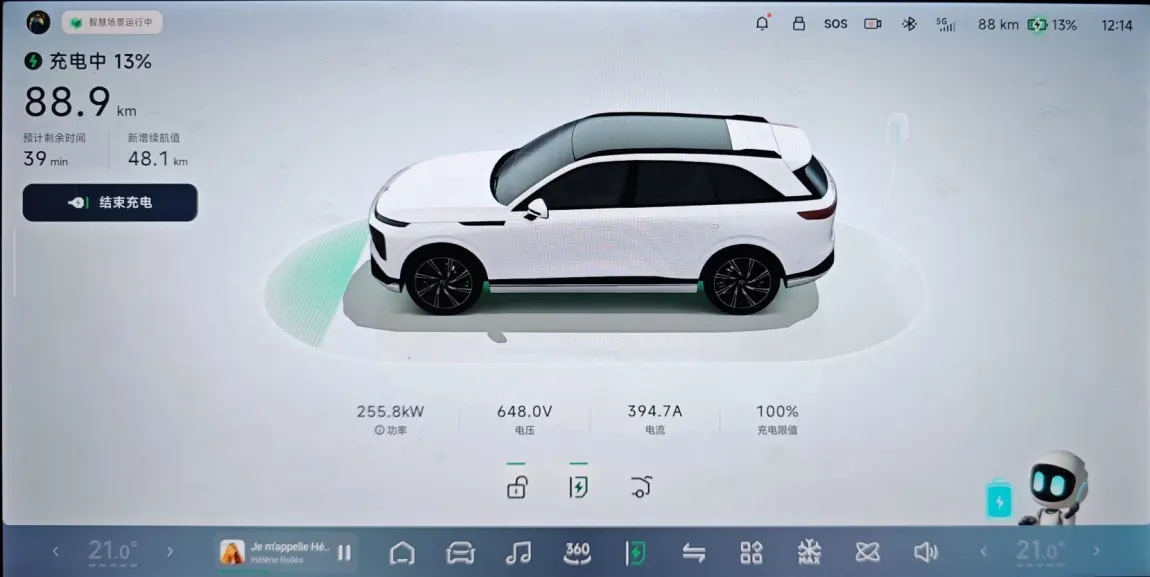The width and height of the screenshot is (1150, 577).
Task: Open vehicle controls car icon in dock
Action: click(460, 552)
